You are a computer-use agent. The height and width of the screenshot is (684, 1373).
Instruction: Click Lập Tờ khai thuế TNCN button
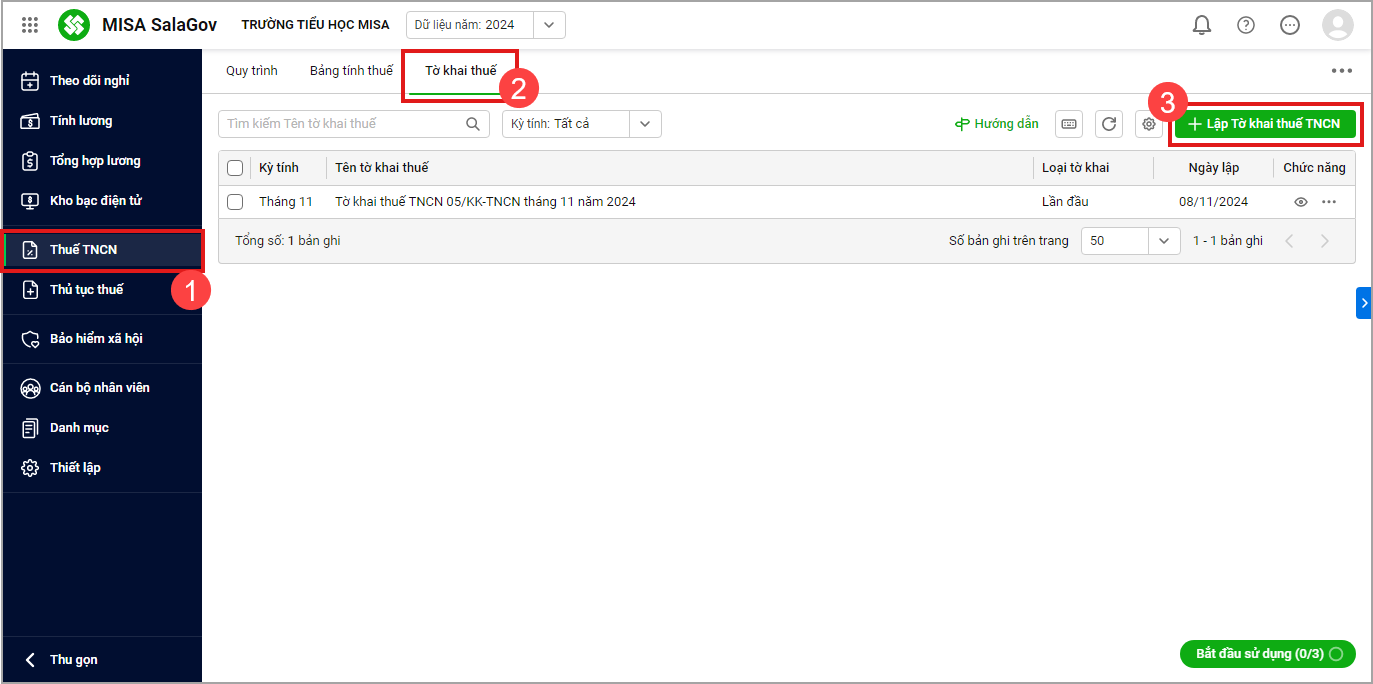[1264, 124]
